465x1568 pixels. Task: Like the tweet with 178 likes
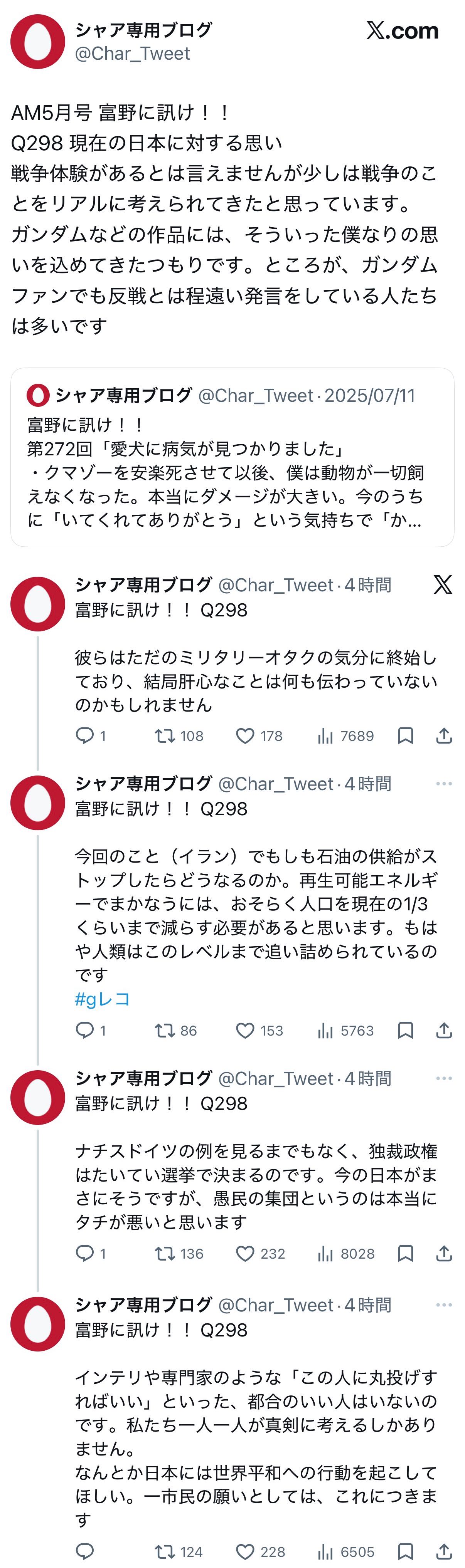245,736
